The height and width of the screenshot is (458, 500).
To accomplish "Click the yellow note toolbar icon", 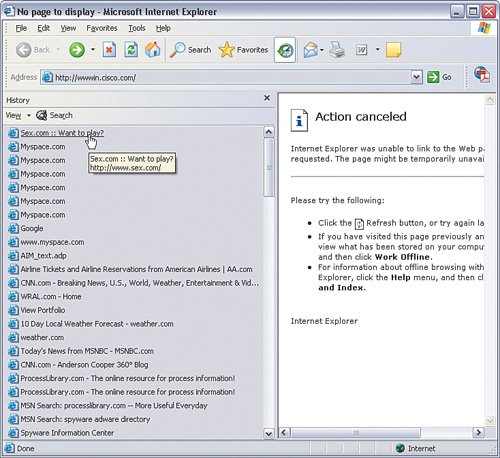I will coord(394,50).
